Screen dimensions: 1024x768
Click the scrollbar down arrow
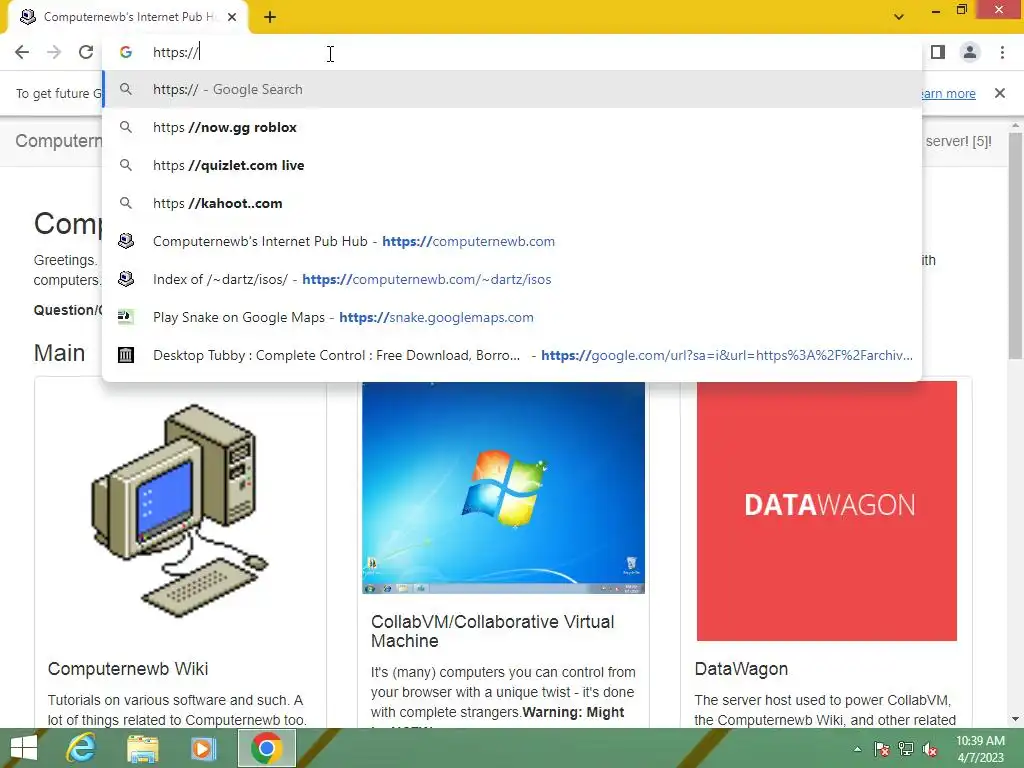point(1015,719)
